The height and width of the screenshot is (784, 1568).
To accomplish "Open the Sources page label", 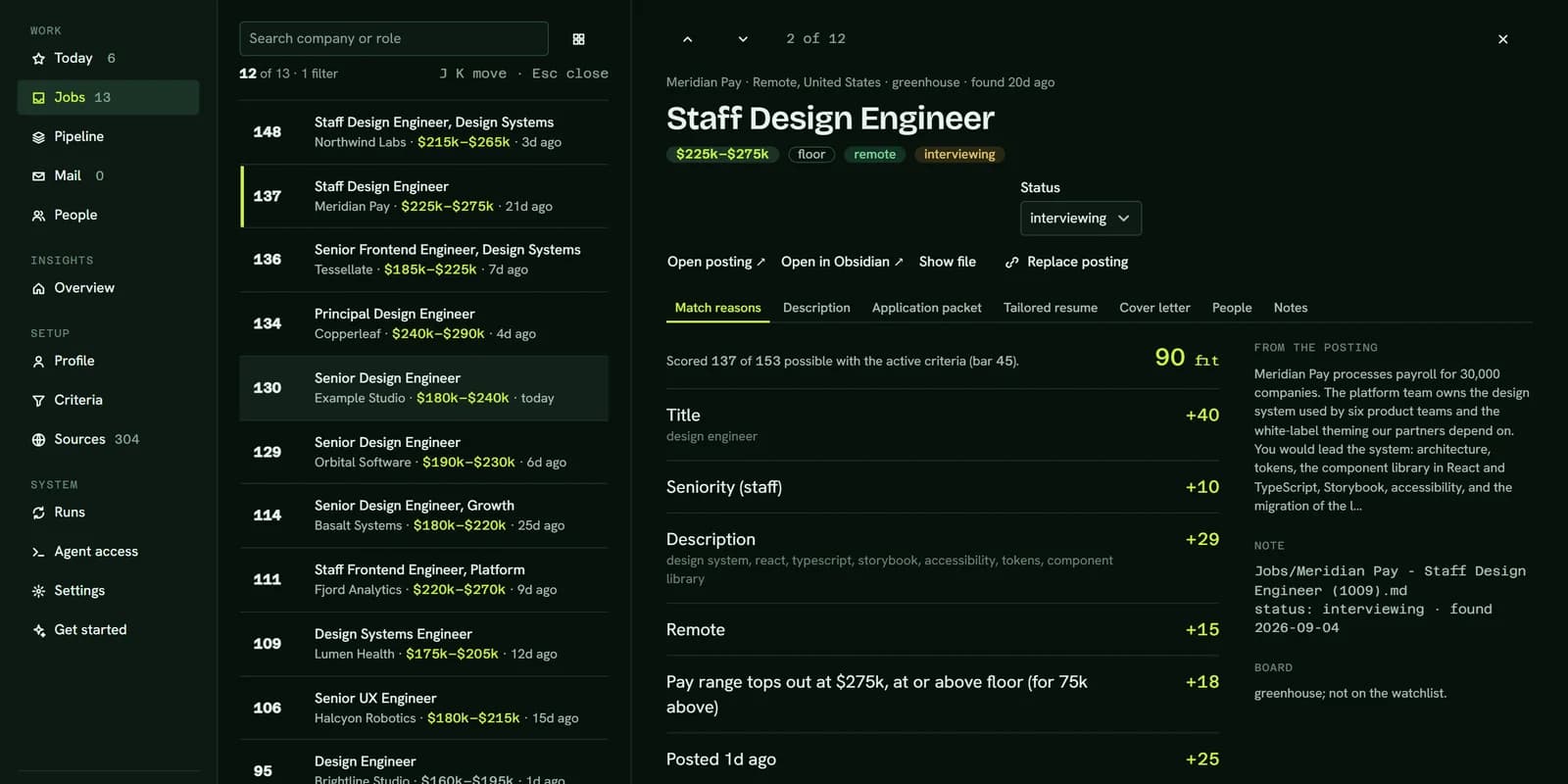I will tap(79, 439).
